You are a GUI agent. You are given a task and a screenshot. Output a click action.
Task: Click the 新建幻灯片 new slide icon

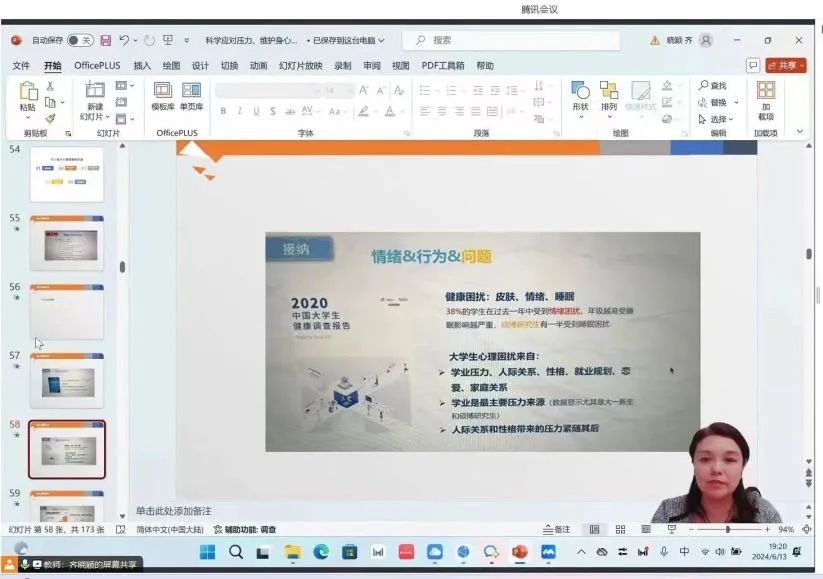pos(95,95)
